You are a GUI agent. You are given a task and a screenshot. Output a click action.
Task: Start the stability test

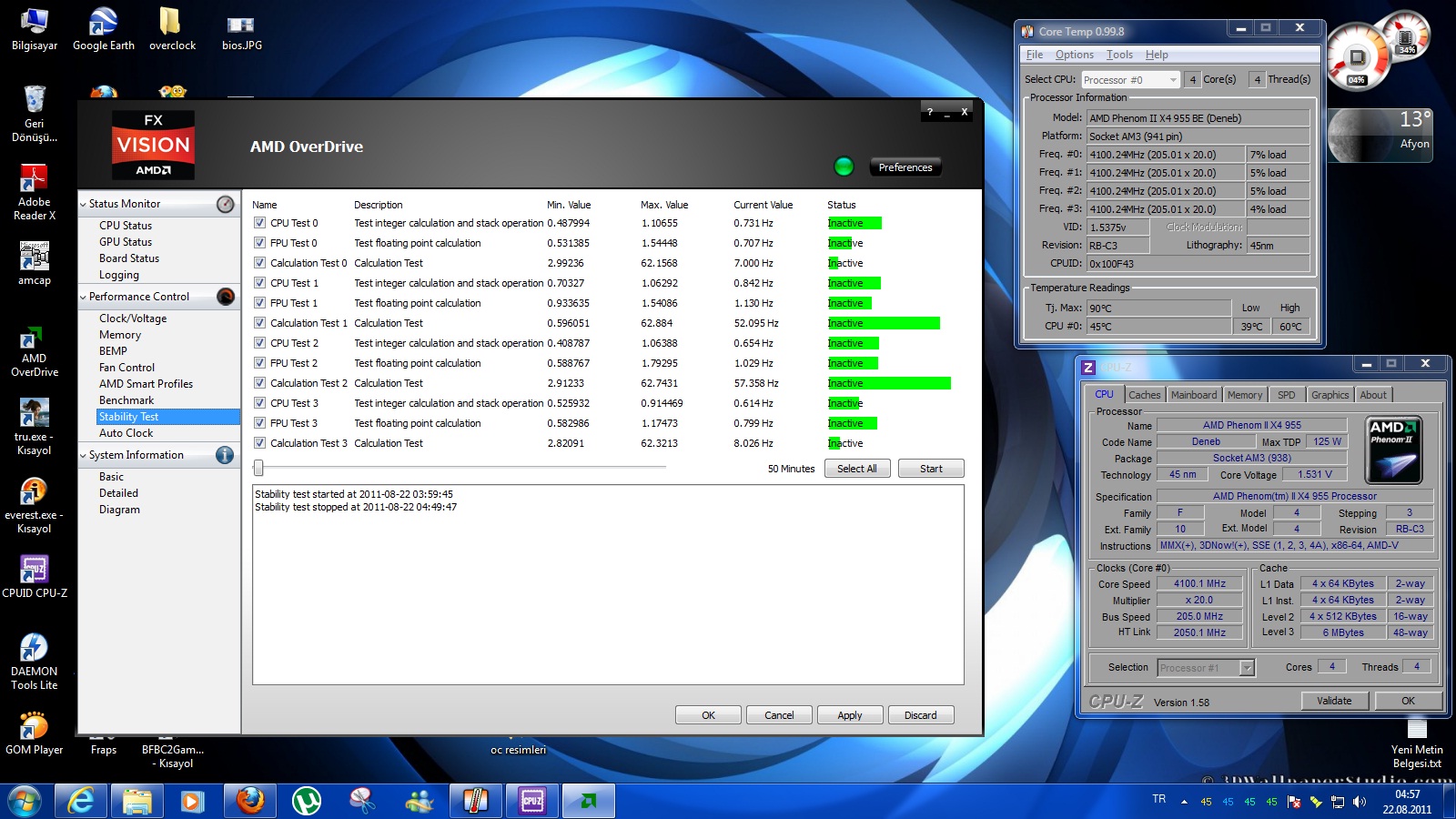931,469
